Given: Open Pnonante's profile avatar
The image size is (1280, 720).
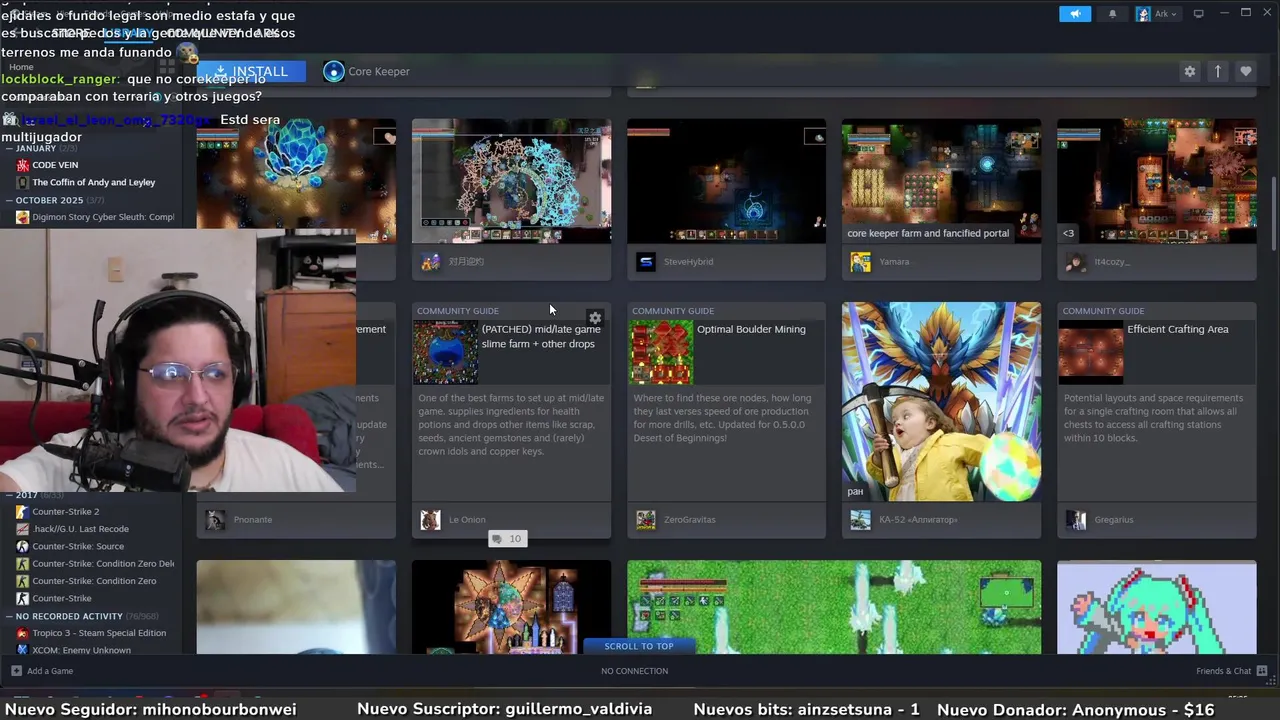Looking at the screenshot, I should pyautogui.click(x=215, y=520).
